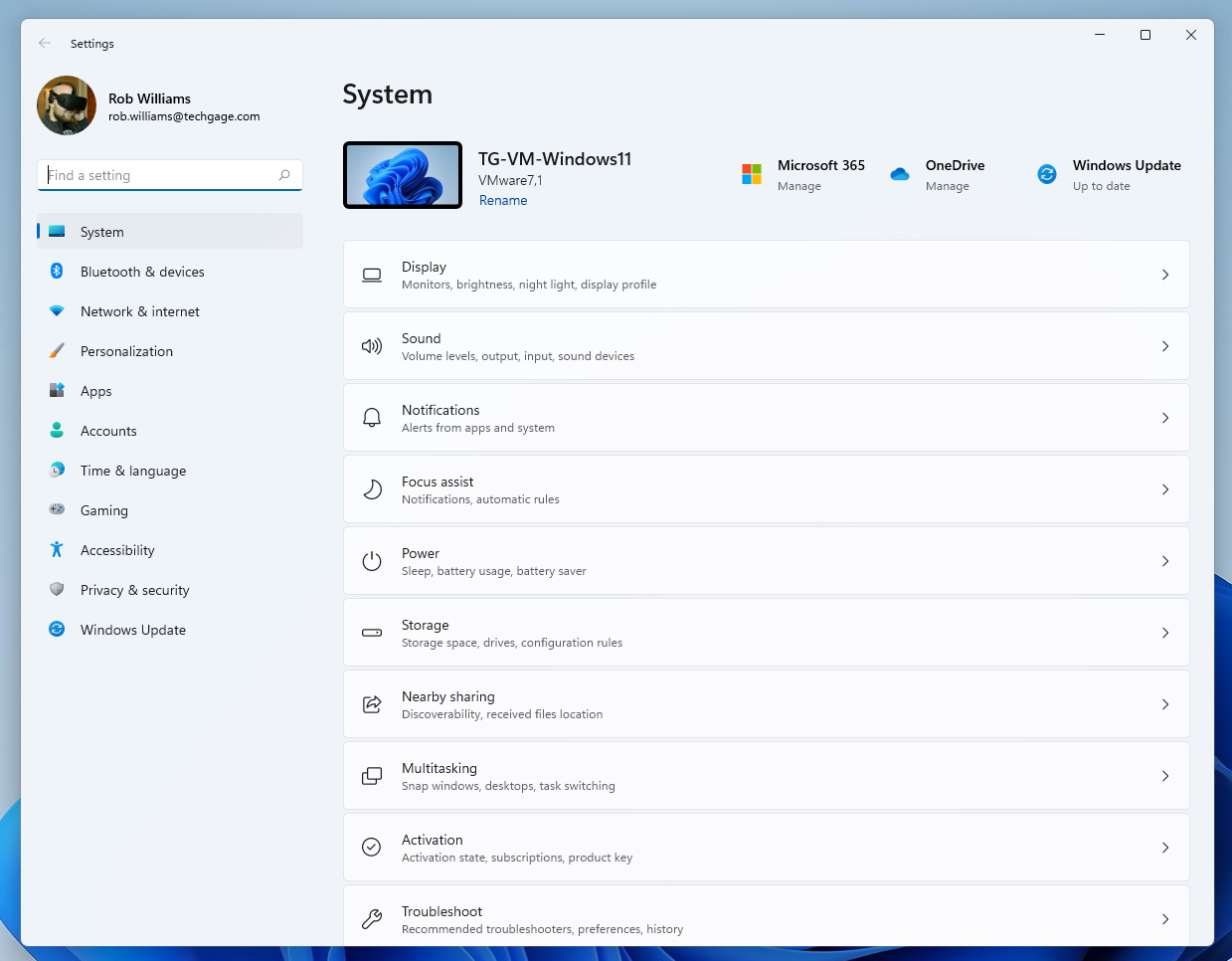Expand the Display row chevron
Viewport: 1232px width, 961px height.
click(1165, 275)
